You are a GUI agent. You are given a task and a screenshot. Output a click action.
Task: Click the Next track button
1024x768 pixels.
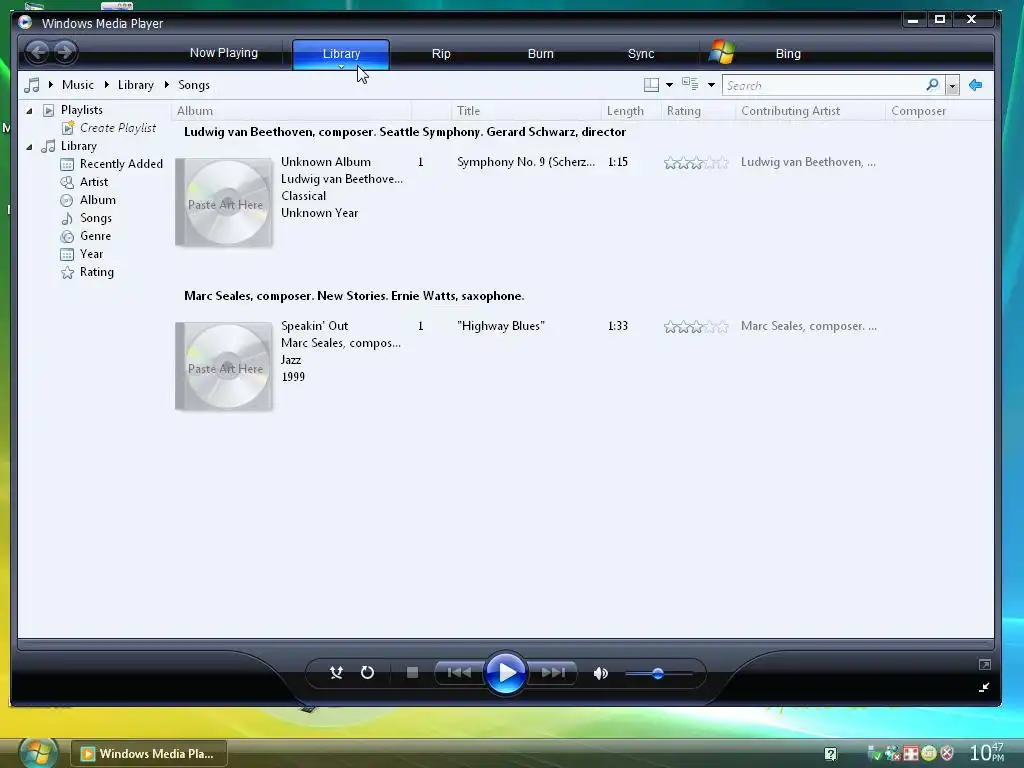552,673
